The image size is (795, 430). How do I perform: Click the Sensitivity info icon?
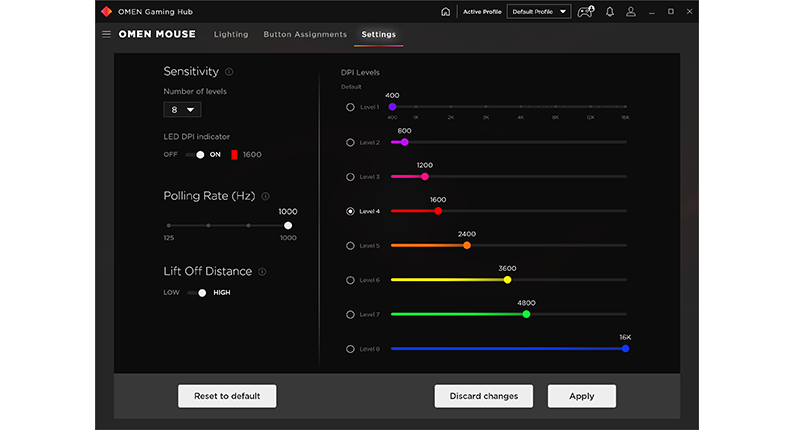(x=229, y=72)
